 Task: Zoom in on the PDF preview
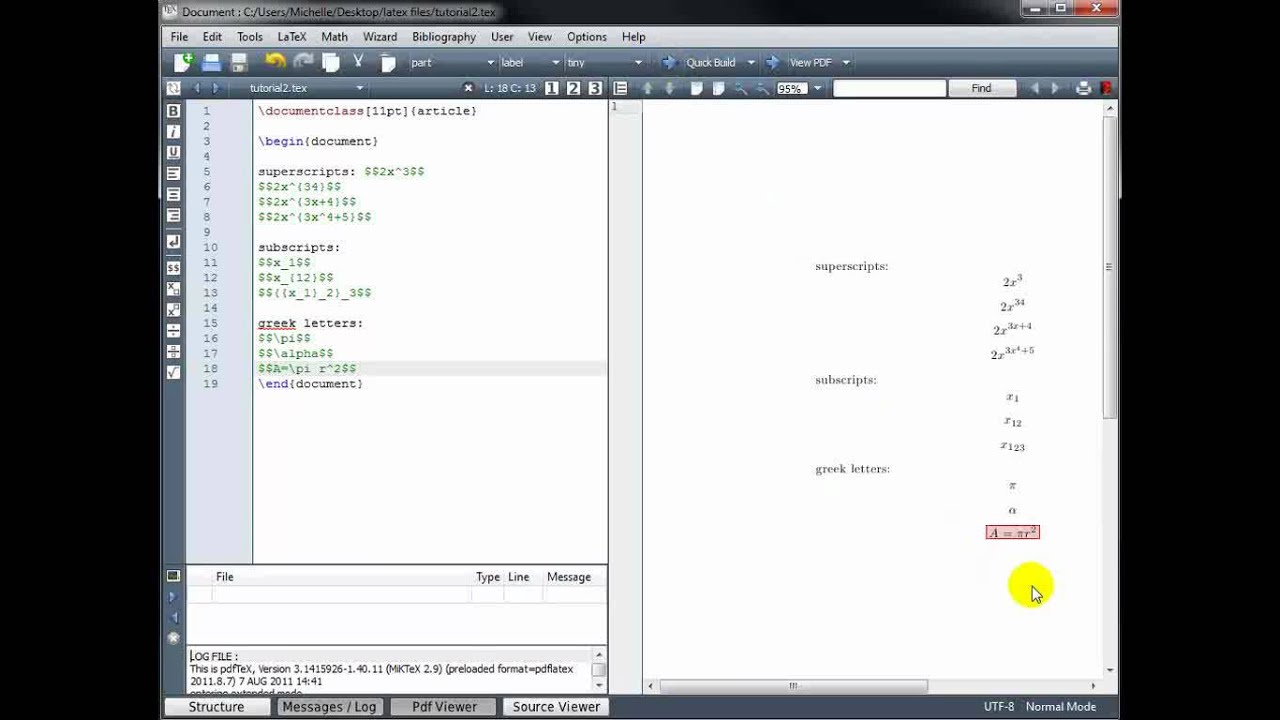[741, 88]
